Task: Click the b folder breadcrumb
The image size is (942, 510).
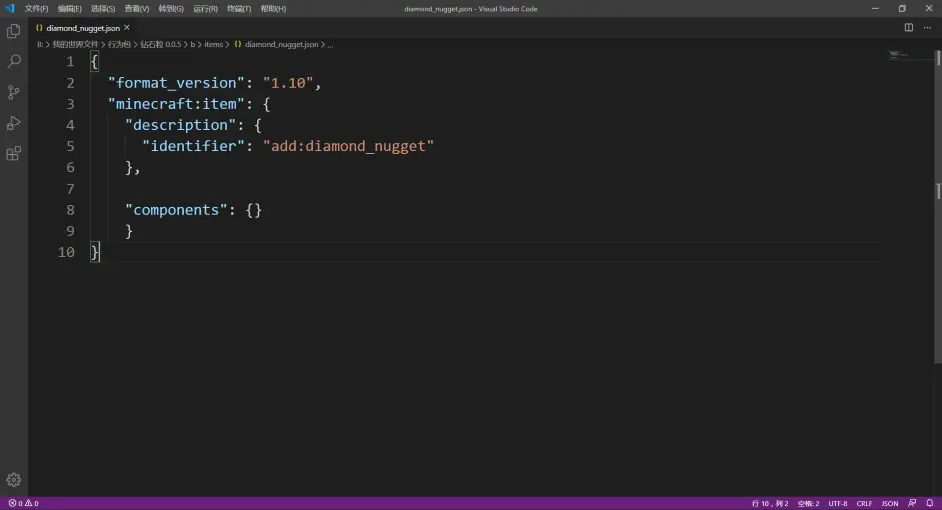Action: tap(193, 44)
